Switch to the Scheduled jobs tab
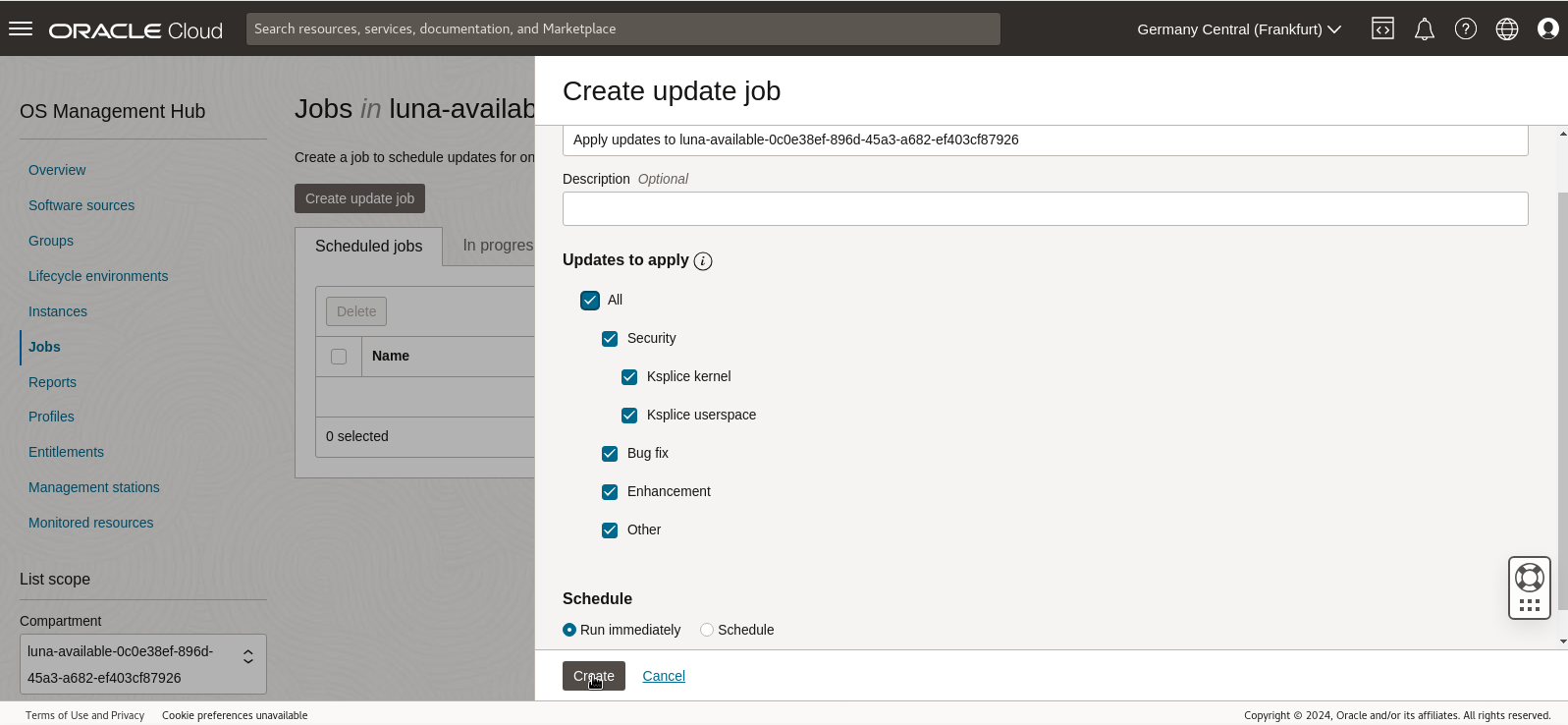 [369, 246]
